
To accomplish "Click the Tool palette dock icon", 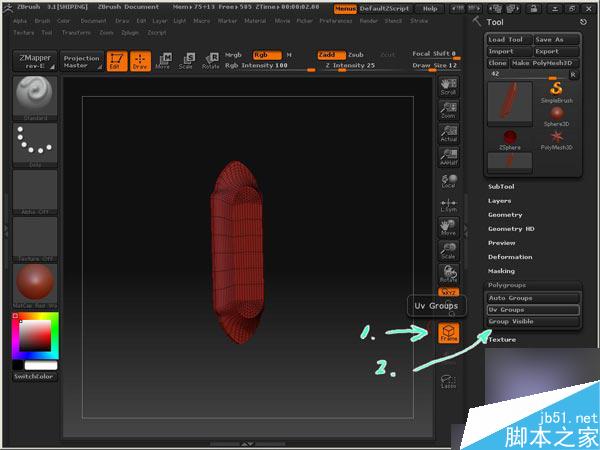I will [x=583, y=22].
